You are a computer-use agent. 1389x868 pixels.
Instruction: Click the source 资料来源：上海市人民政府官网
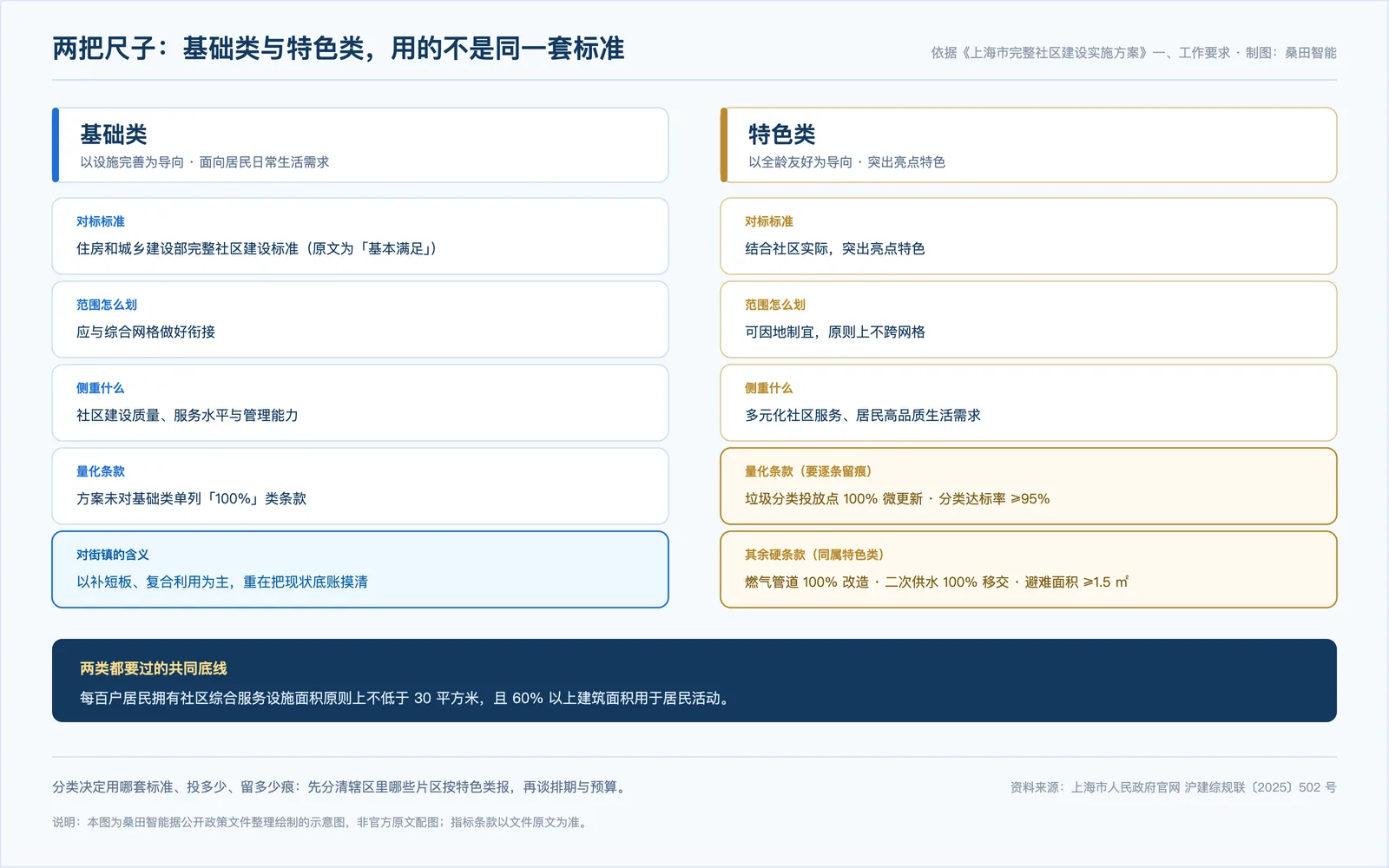[x=1096, y=787]
